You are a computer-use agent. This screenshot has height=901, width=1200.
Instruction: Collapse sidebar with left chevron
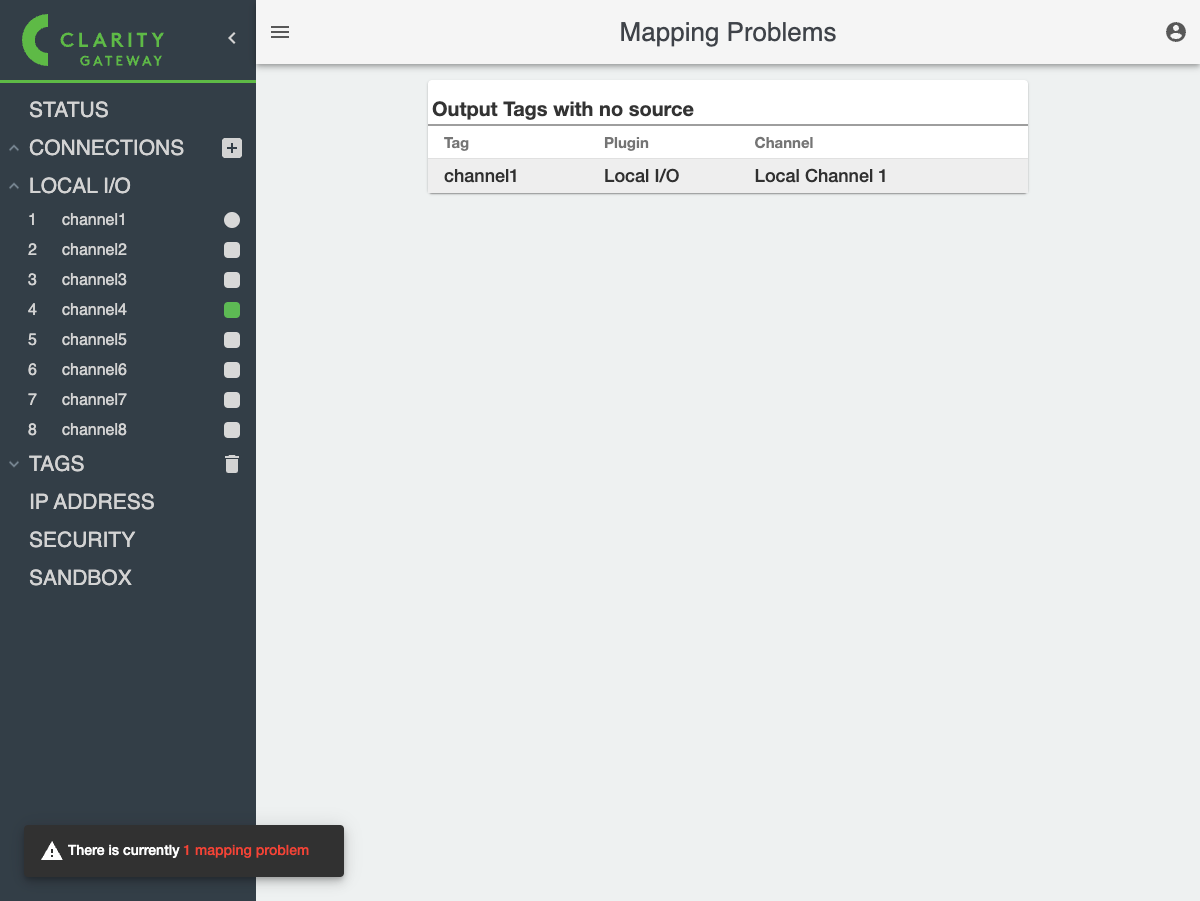pyautogui.click(x=232, y=38)
